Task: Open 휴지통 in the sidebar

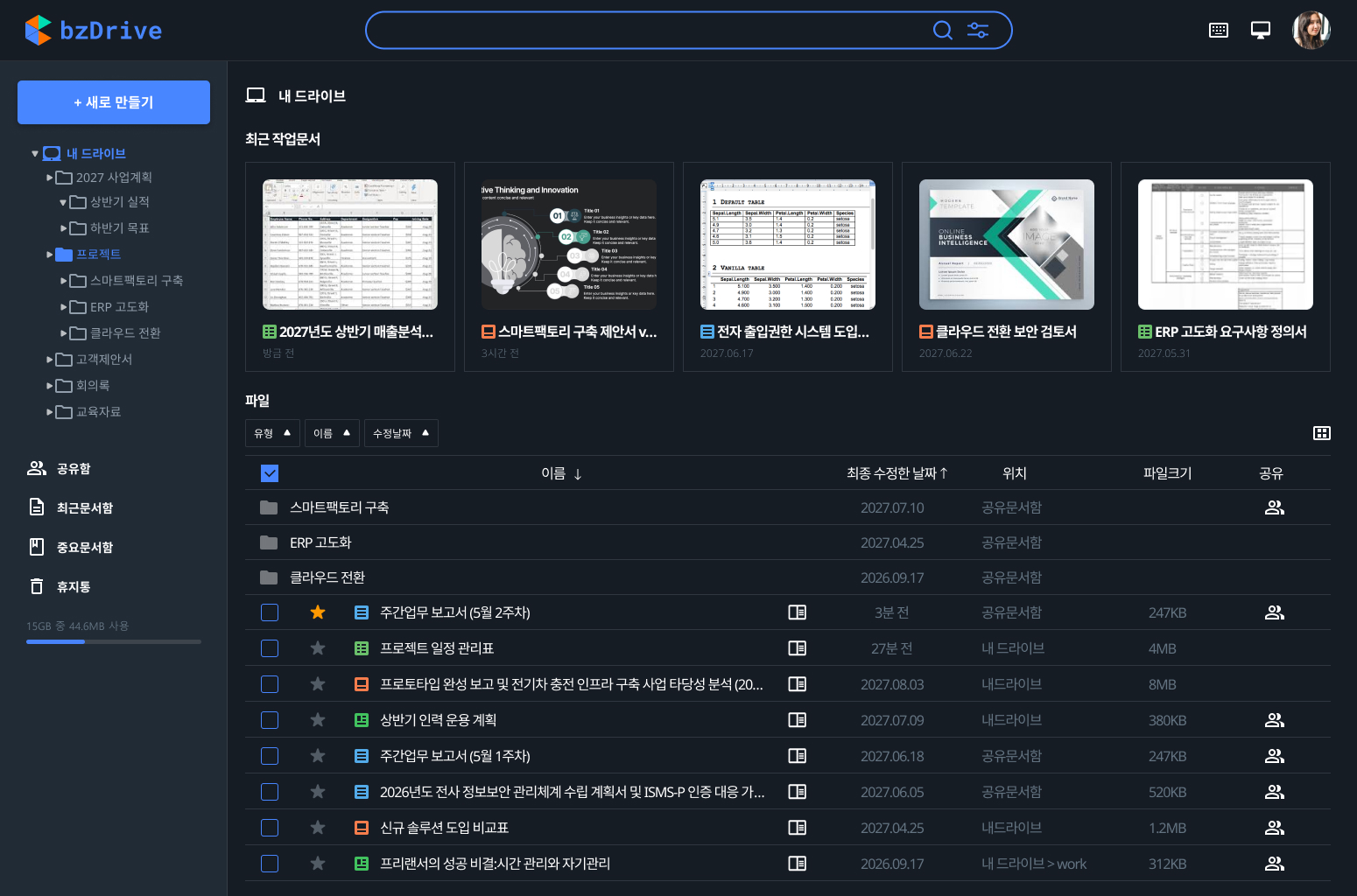Action: coord(59,587)
